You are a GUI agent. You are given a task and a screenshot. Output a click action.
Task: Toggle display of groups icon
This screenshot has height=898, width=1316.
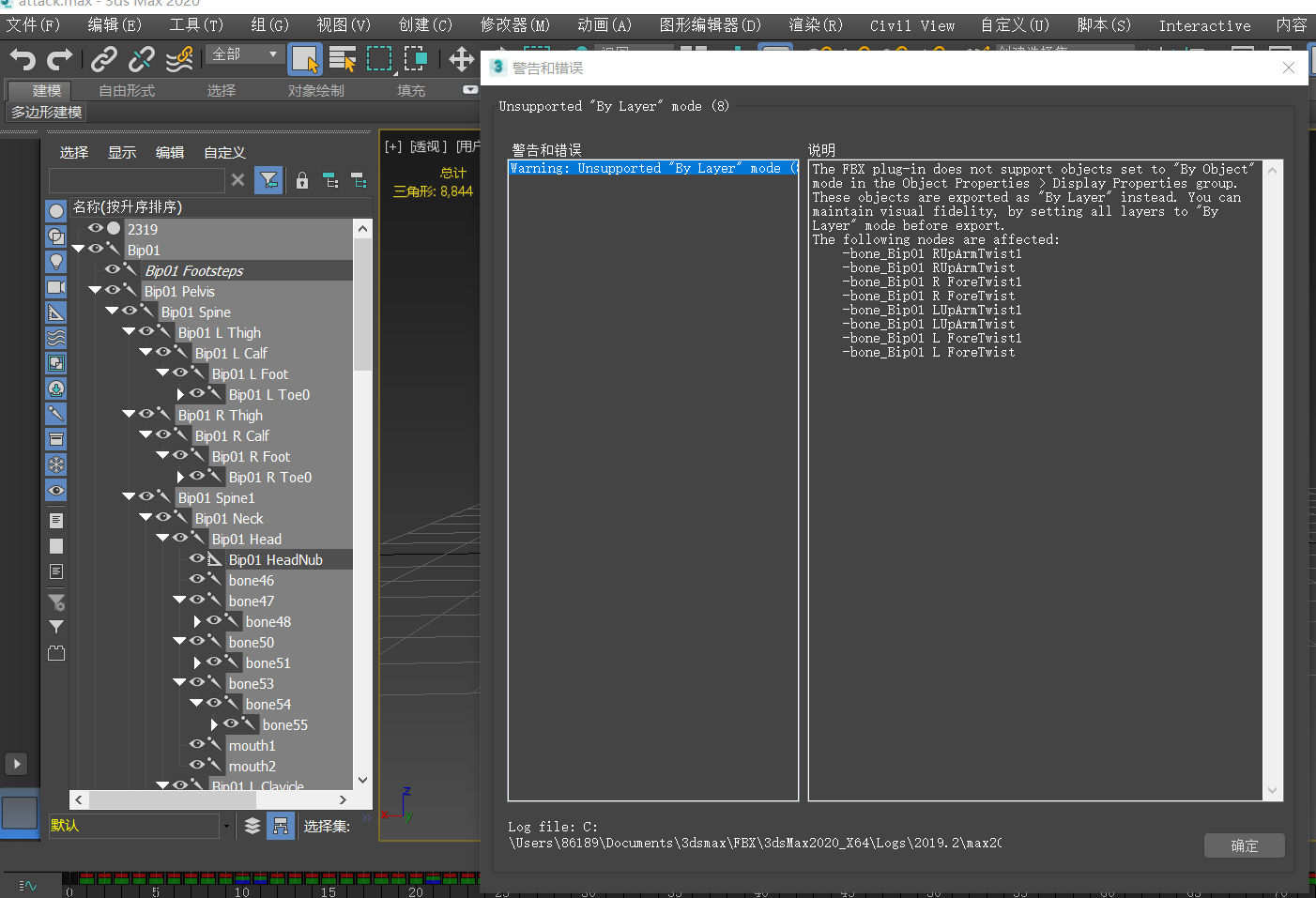pyautogui.click(x=56, y=363)
